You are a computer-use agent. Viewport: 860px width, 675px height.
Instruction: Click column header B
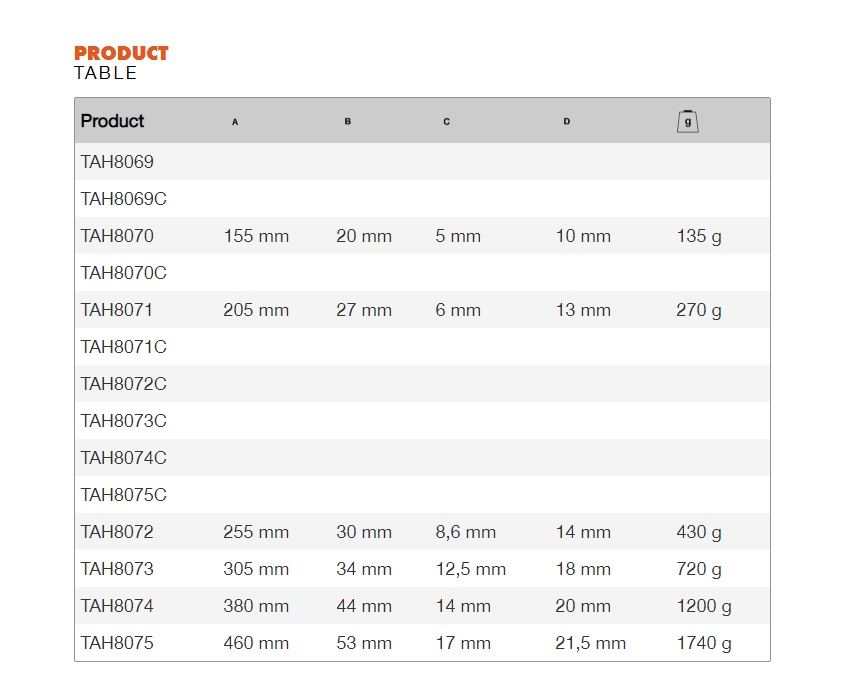(348, 121)
